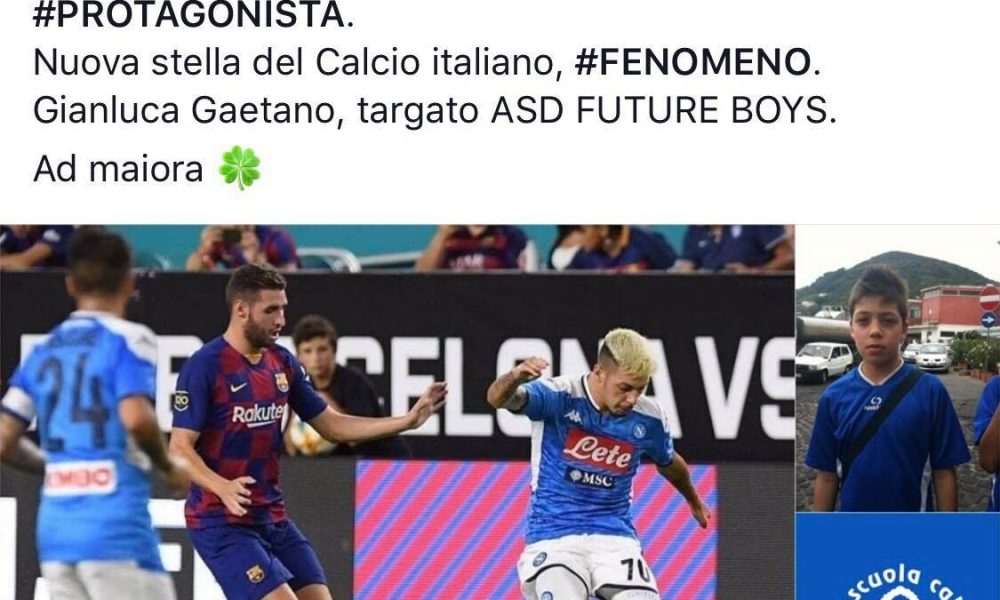The width and height of the screenshot is (1000, 600).
Task: Click the Barcelona crest on the shorts
Action: point(255,573)
